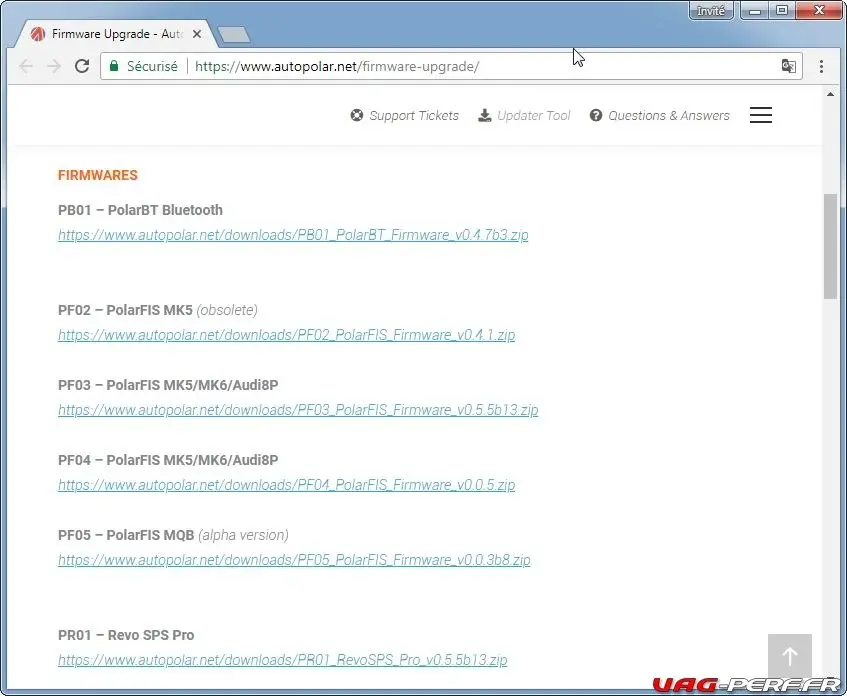Minimize the browser window
Viewport: 847px width, 696px height.
[x=755, y=11]
